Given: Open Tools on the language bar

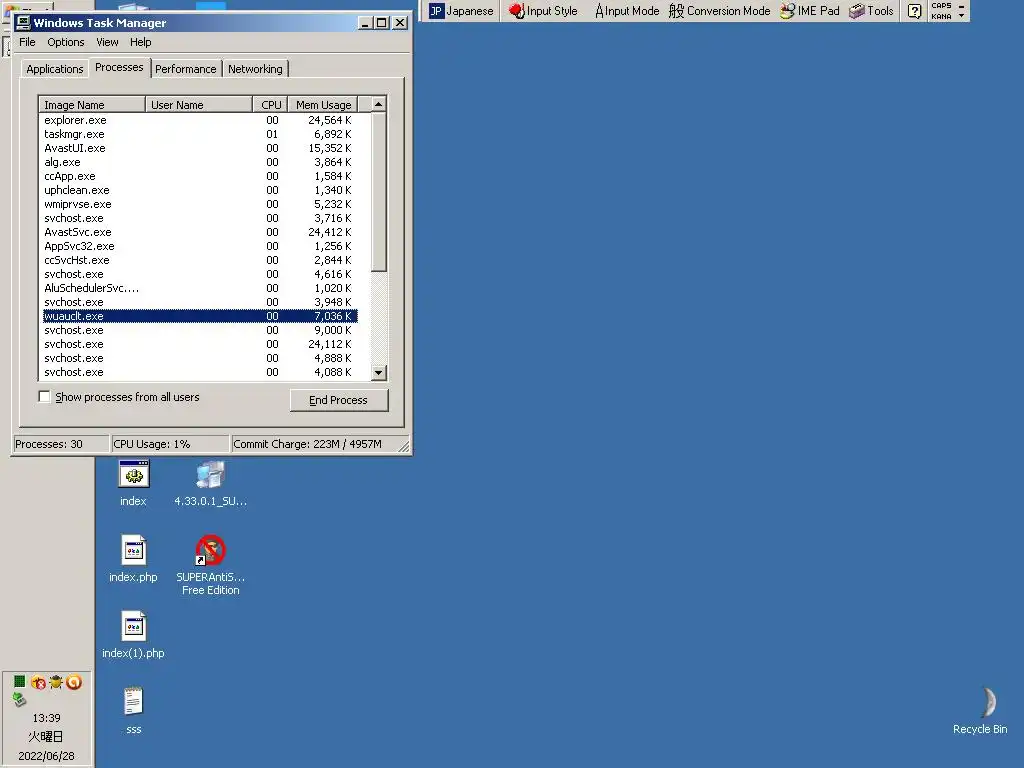Looking at the screenshot, I should pyautogui.click(x=871, y=11).
